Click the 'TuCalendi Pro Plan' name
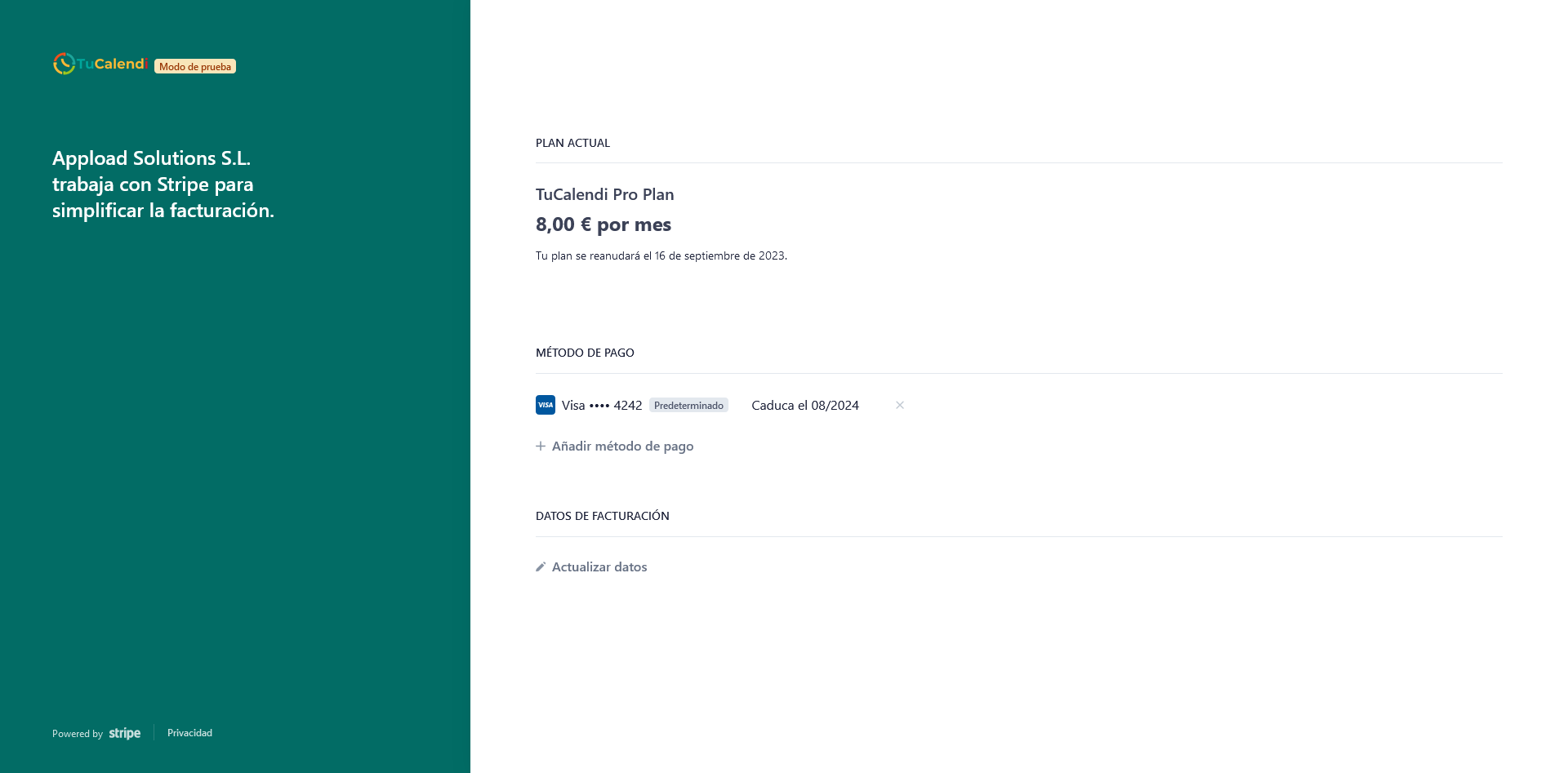 (x=604, y=194)
